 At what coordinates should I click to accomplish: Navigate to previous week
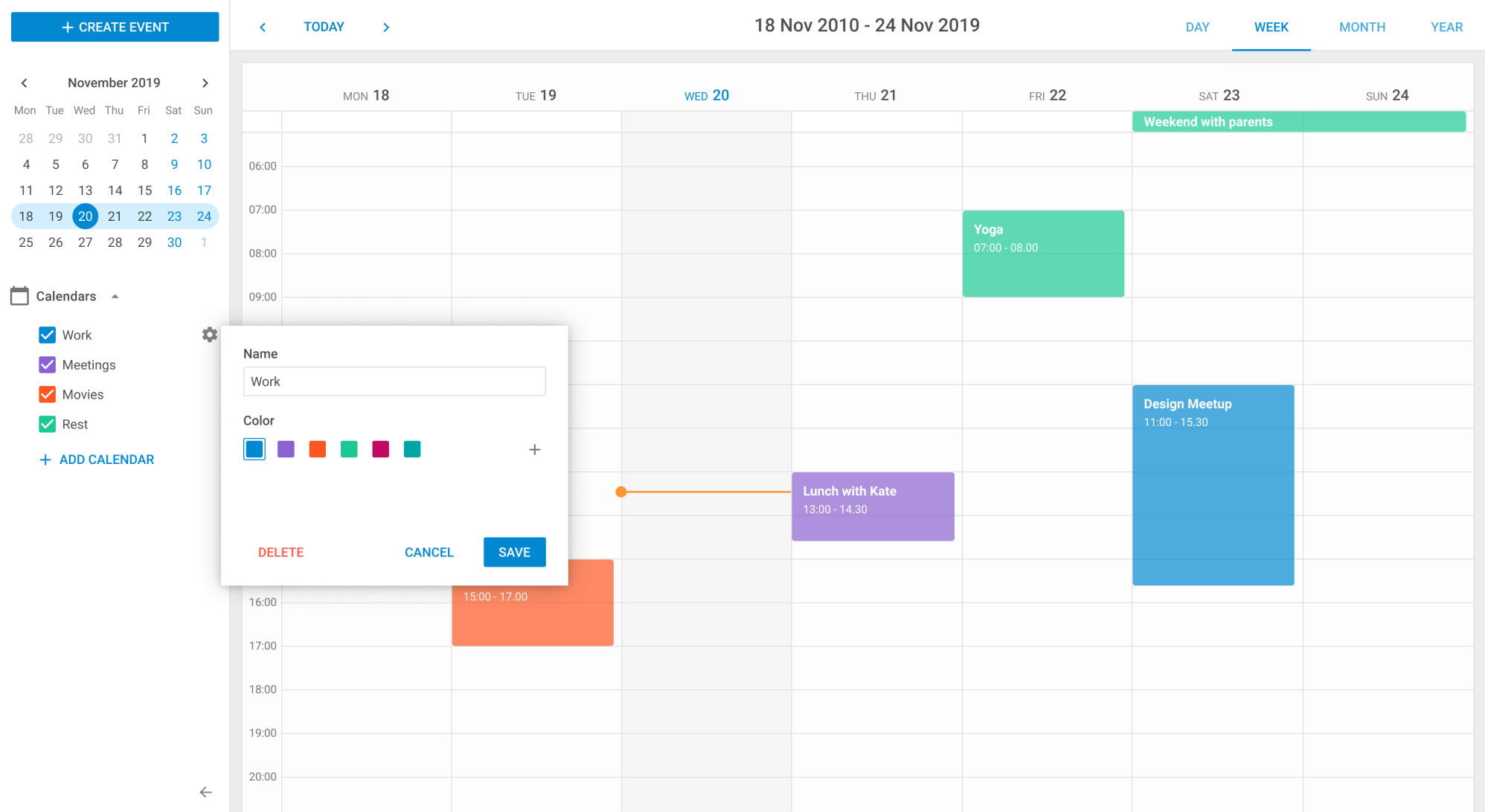coord(263,27)
